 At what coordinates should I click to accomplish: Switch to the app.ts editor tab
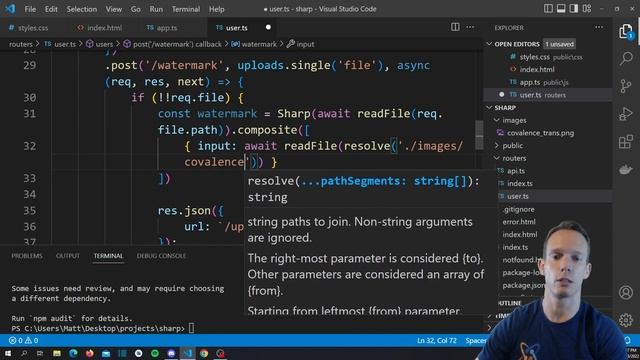pyautogui.click(x=167, y=28)
